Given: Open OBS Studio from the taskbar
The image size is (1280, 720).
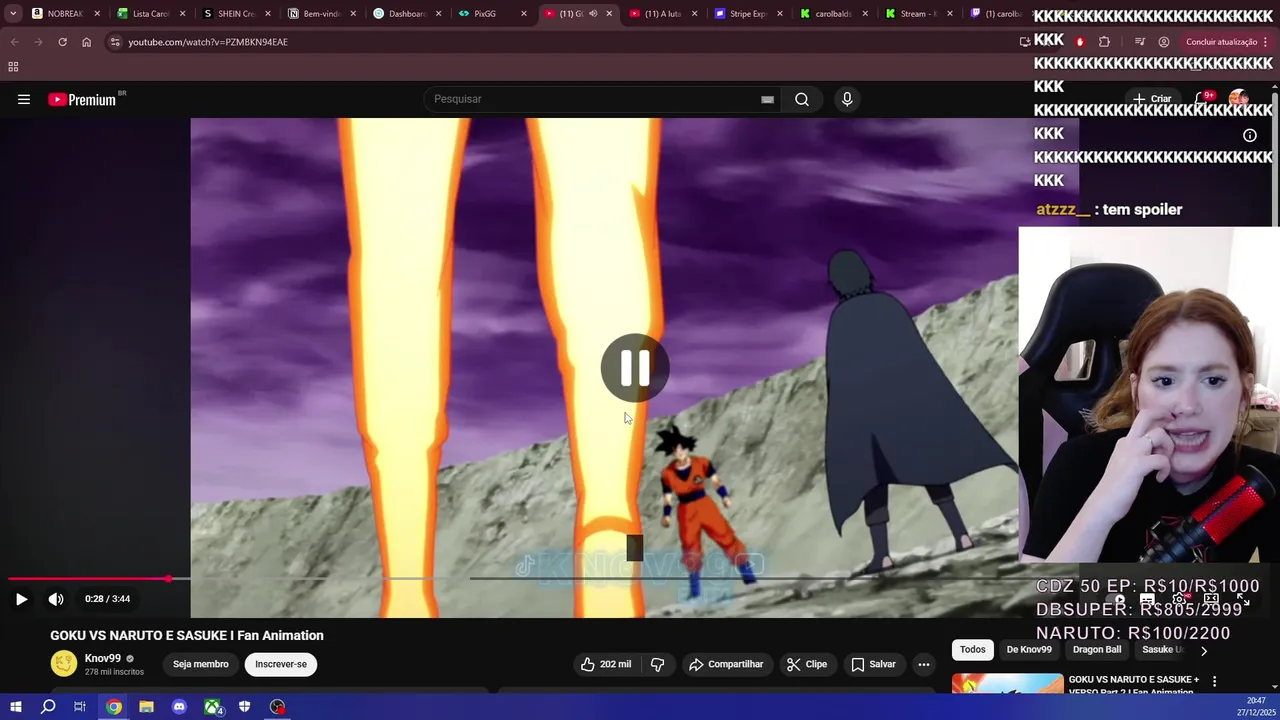Looking at the screenshot, I should tap(277, 707).
